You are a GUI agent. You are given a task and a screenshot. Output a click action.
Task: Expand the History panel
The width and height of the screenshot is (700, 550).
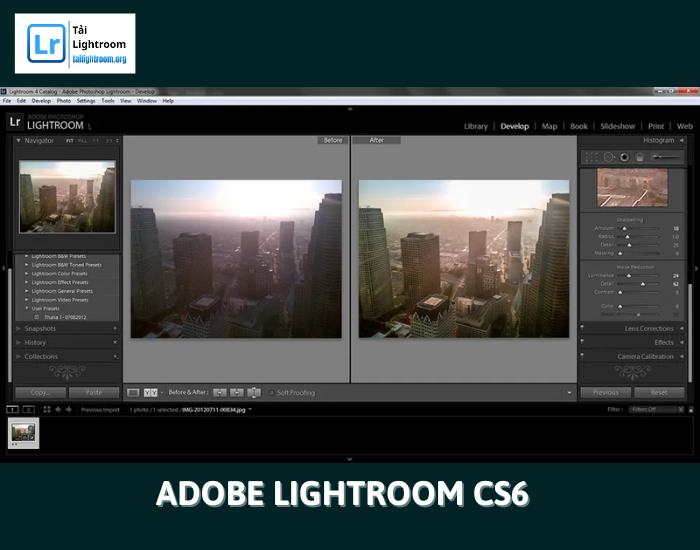(18, 342)
